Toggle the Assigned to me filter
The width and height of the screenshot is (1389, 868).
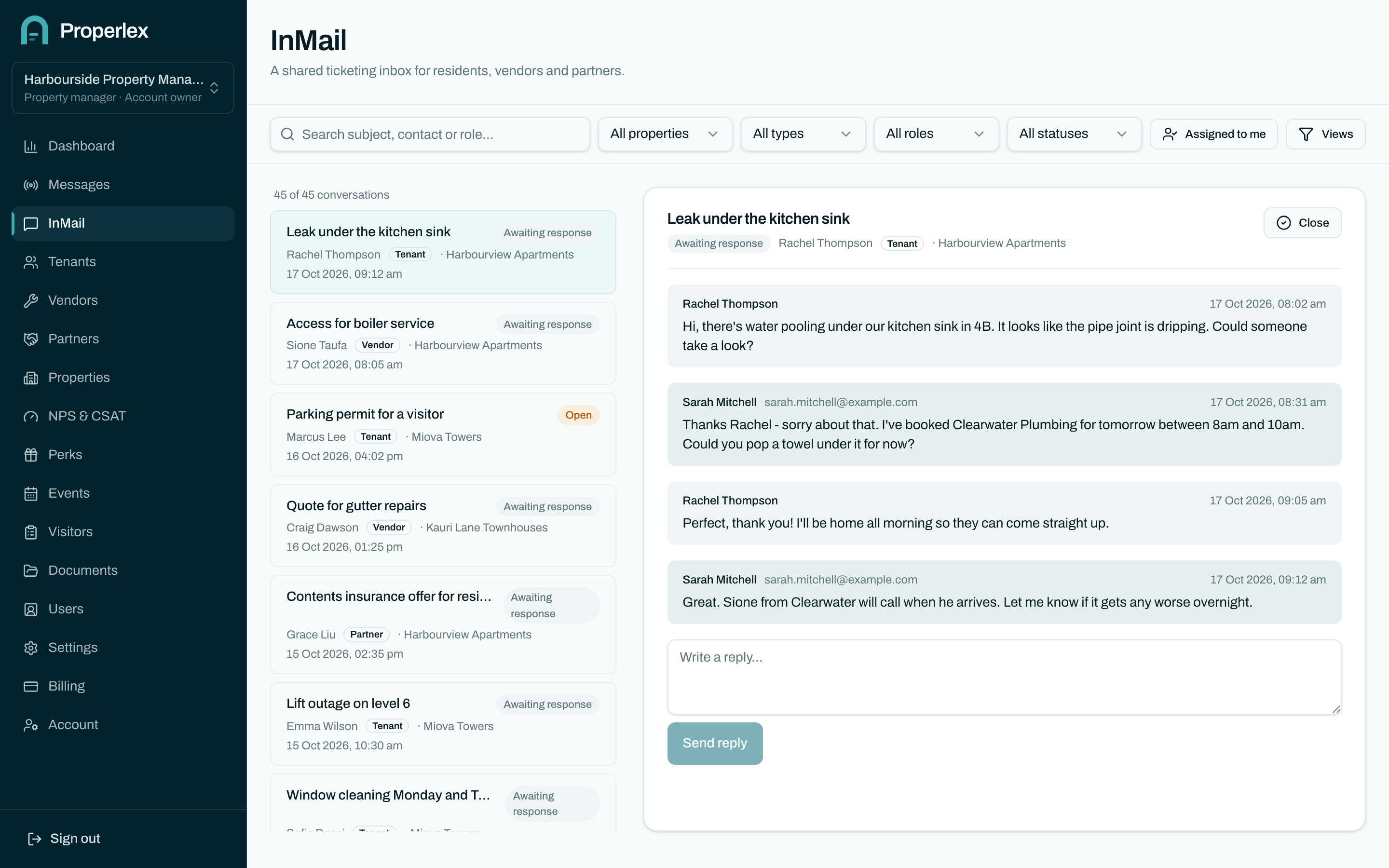[1213, 135]
